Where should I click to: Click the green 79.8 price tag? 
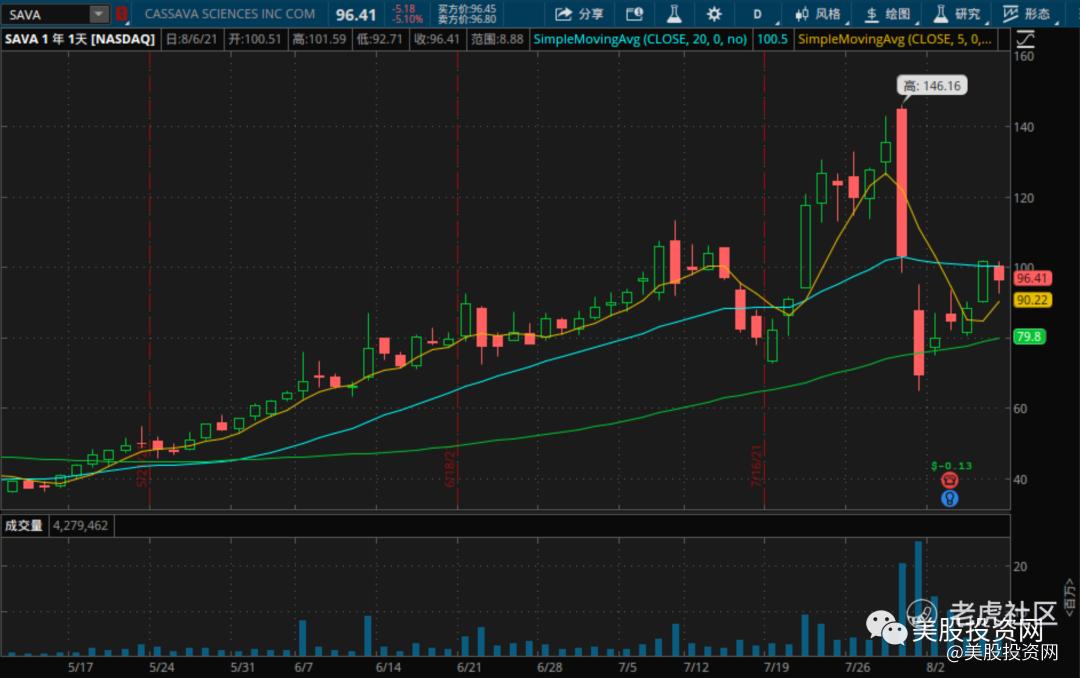pos(1029,337)
